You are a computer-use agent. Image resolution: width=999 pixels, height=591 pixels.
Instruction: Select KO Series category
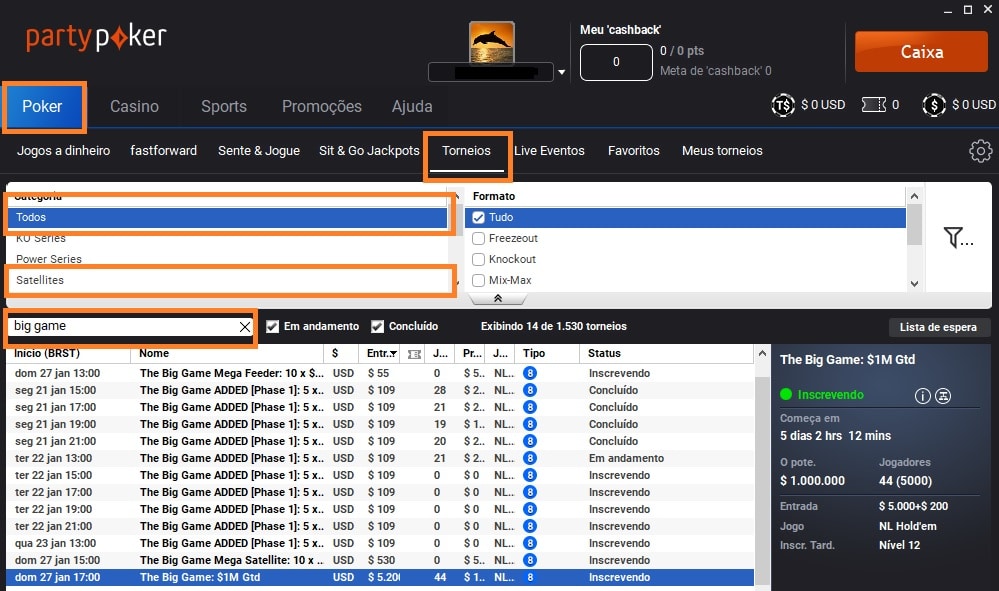(x=227, y=239)
